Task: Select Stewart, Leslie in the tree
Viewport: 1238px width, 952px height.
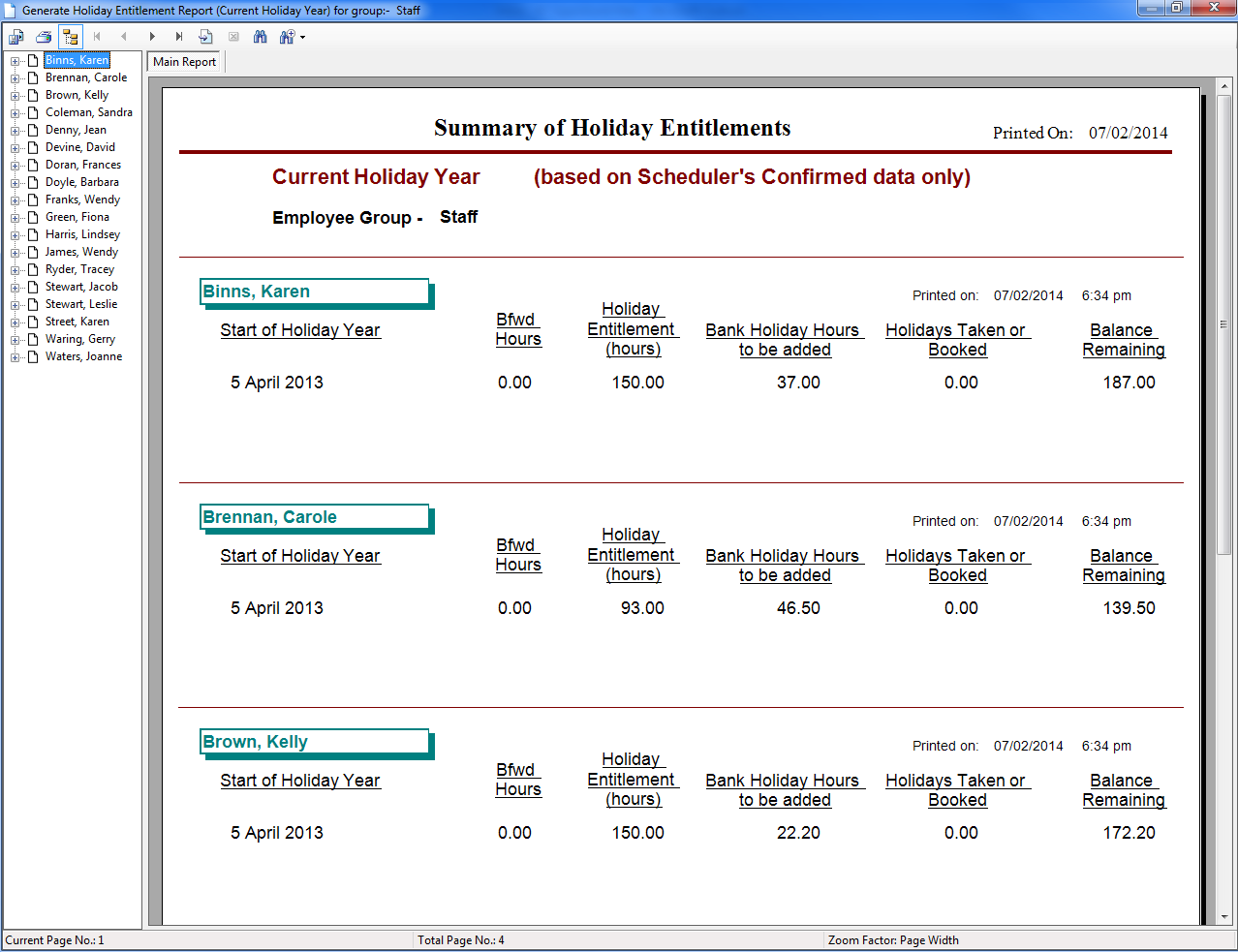Action: point(81,304)
